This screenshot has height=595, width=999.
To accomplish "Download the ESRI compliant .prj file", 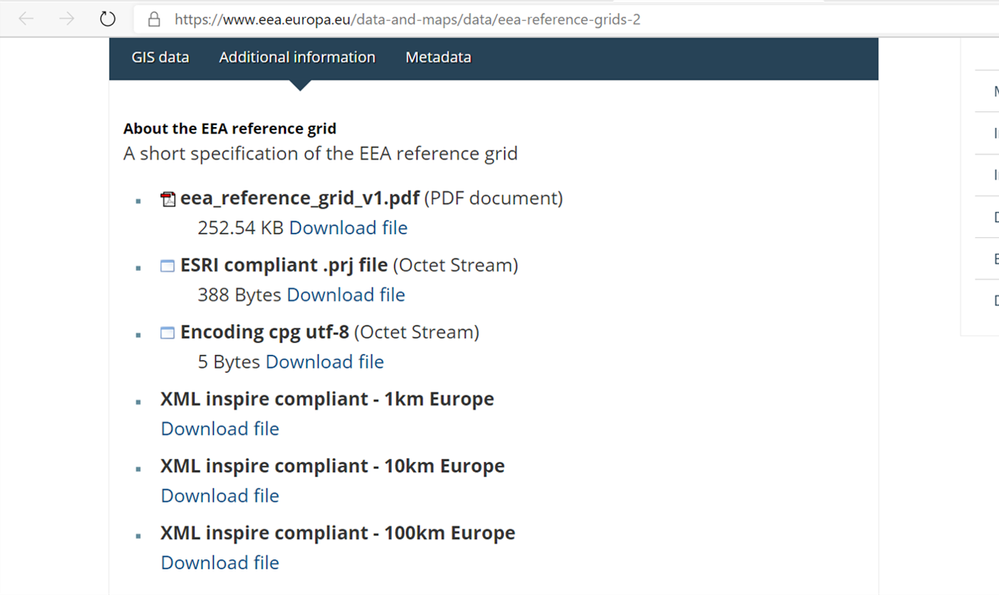I will click(x=345, y=295).
